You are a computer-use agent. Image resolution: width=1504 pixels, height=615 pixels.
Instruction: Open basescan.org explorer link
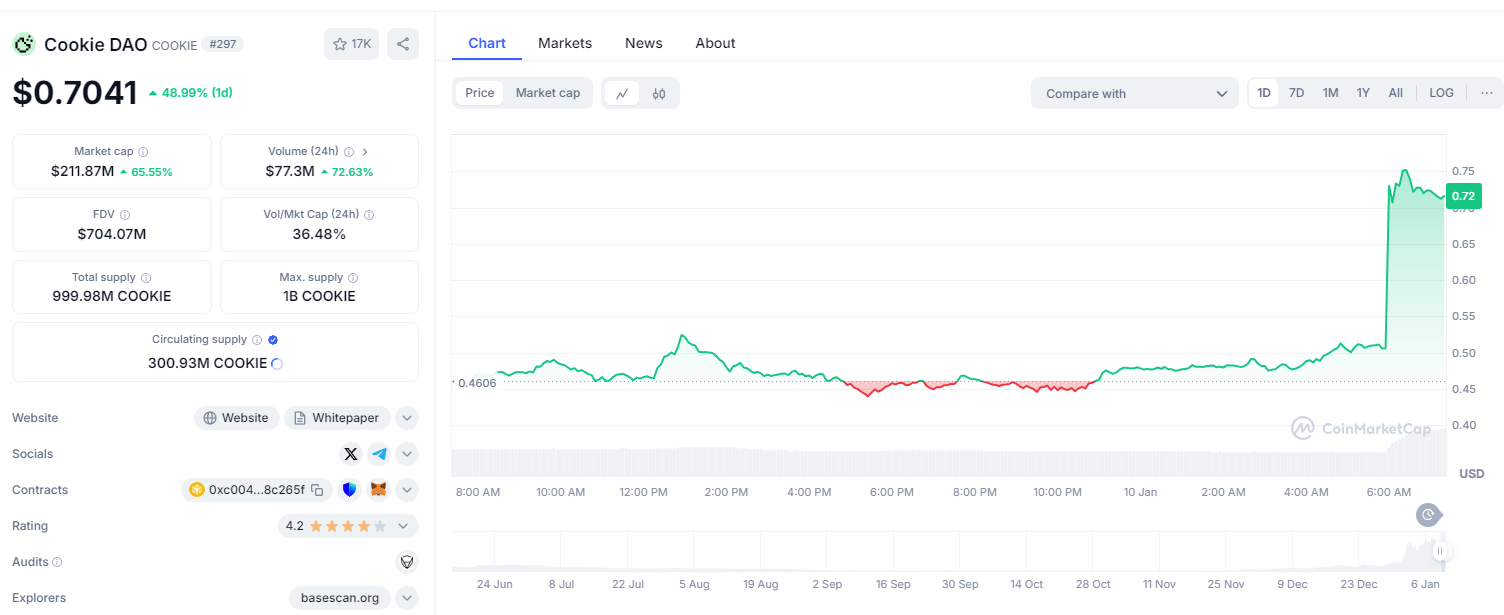pyautogui.click(x=340, y=598)
